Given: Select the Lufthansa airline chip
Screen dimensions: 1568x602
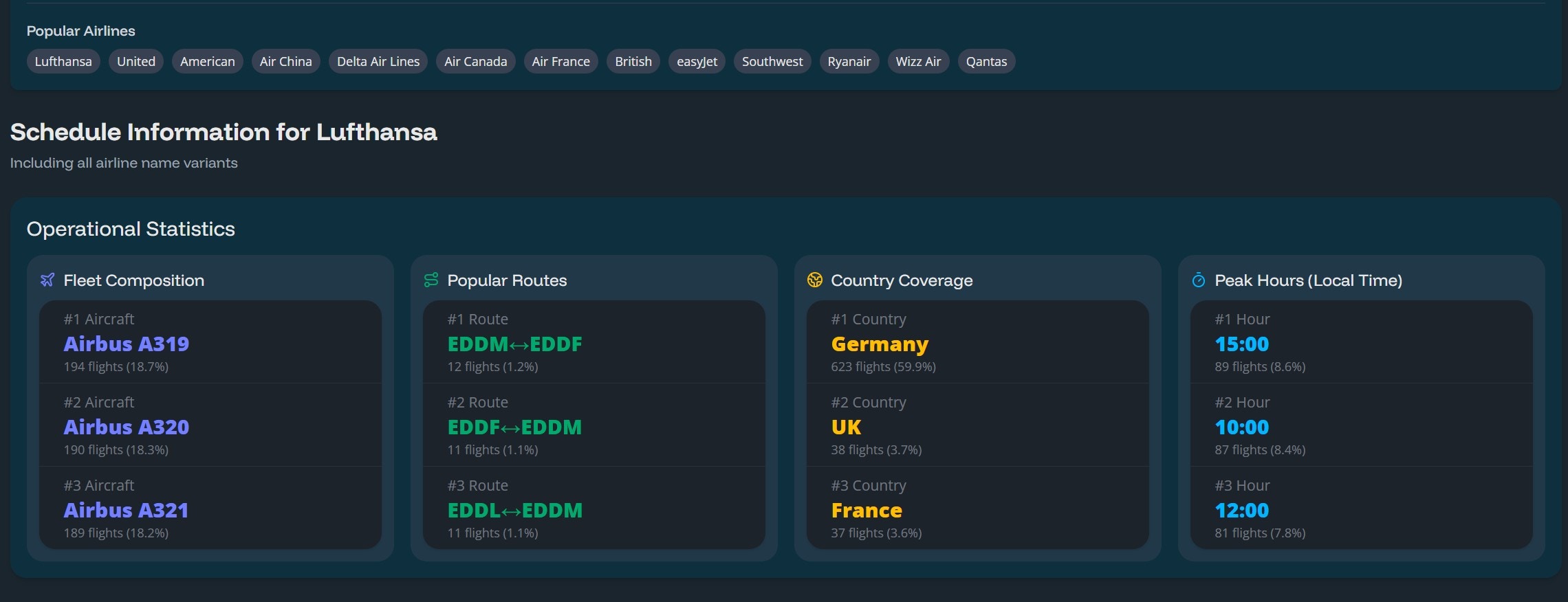Looking at the screenshot, I should [63, 62].
